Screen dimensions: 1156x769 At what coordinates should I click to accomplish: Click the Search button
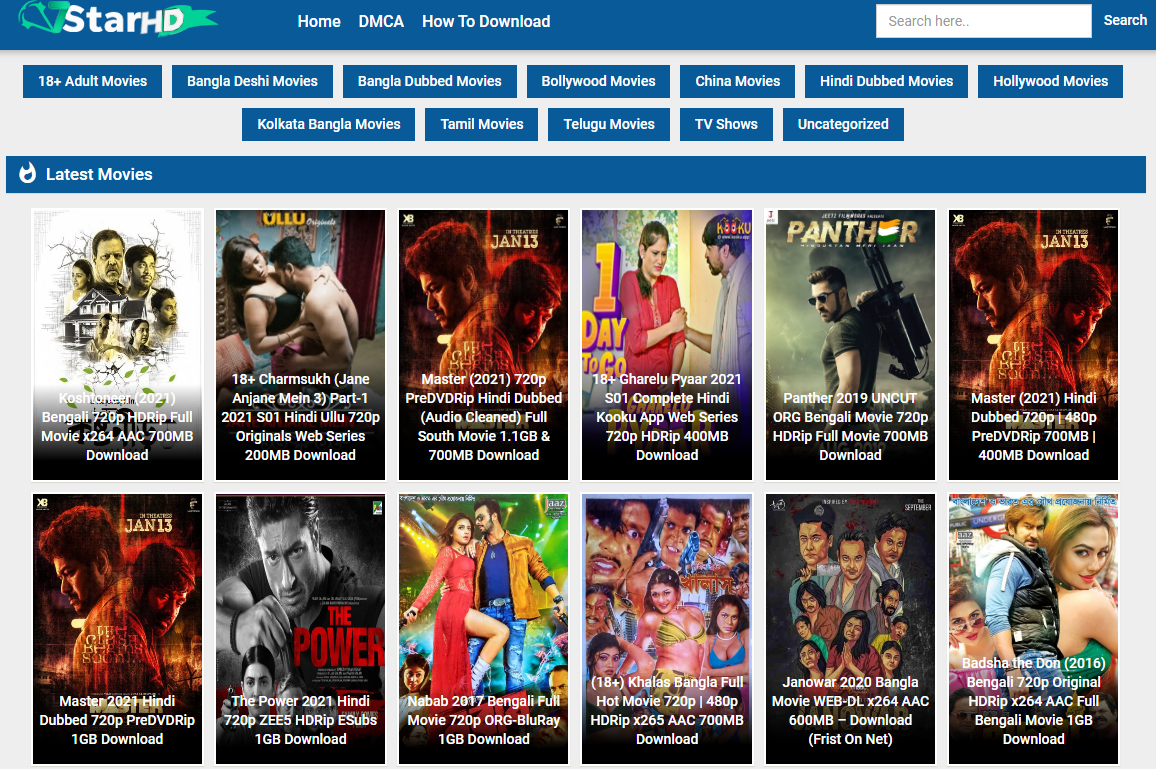tap(1124, 21)
